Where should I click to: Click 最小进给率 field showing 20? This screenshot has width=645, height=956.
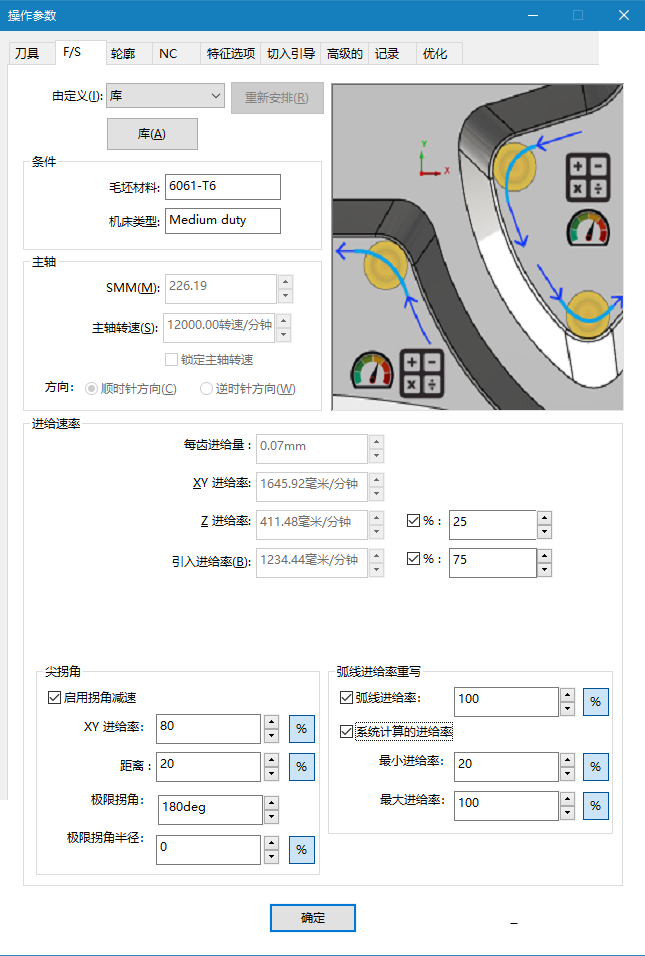(506, 766)
